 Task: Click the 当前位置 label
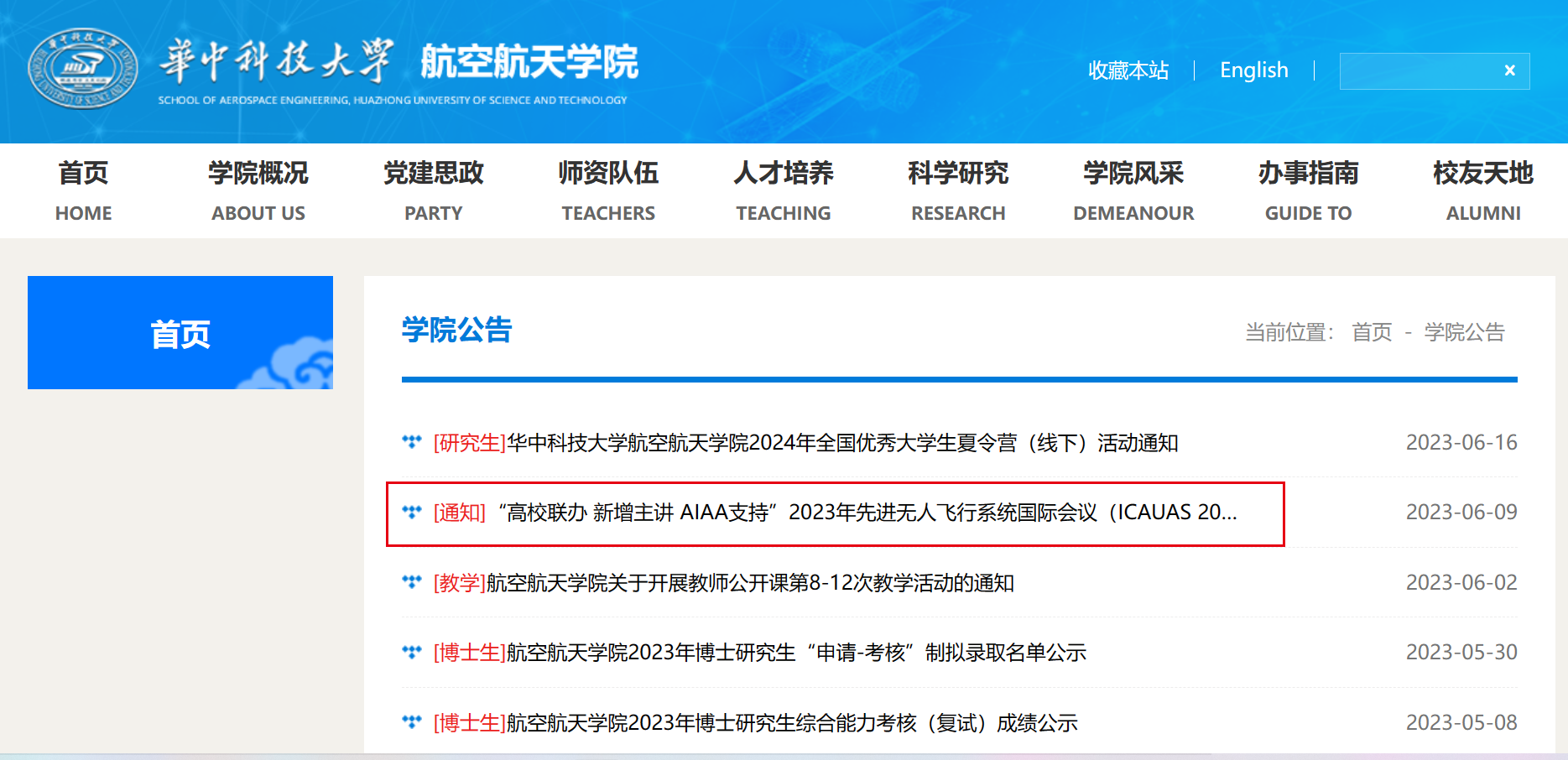click(1289, 332)
